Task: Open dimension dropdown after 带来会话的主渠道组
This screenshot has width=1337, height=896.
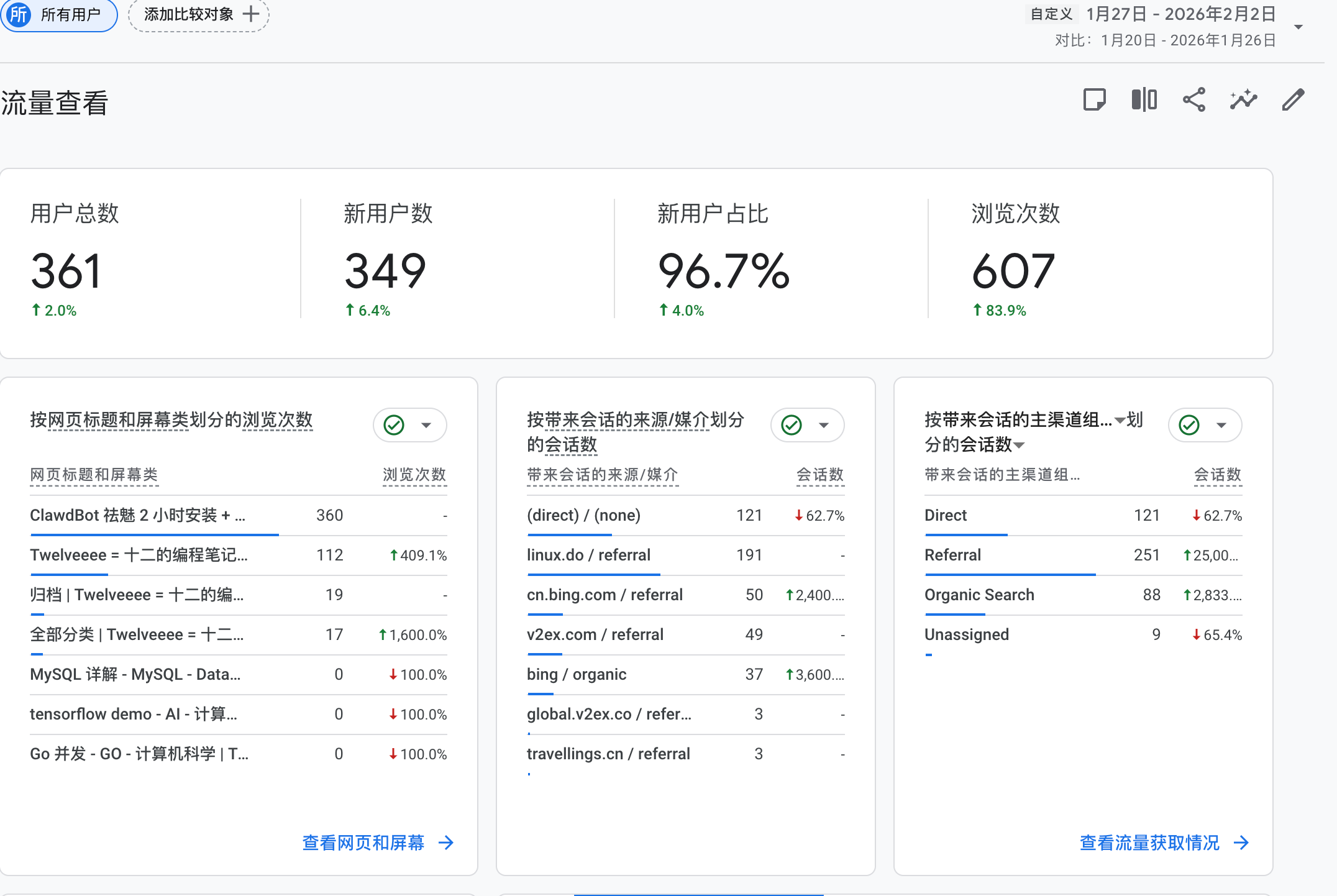Action: pos(1120,421)
